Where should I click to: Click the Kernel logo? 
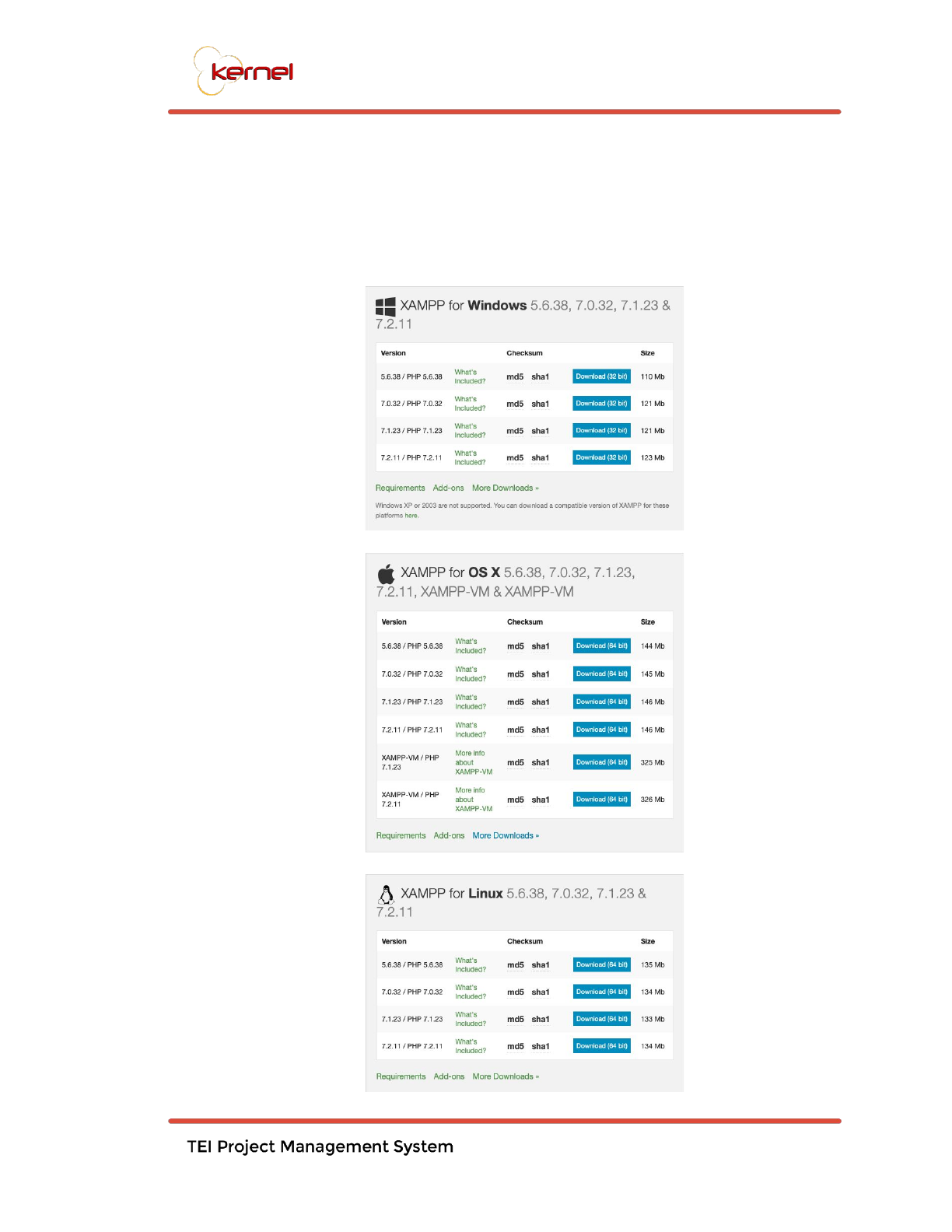(x=244, y=72)
